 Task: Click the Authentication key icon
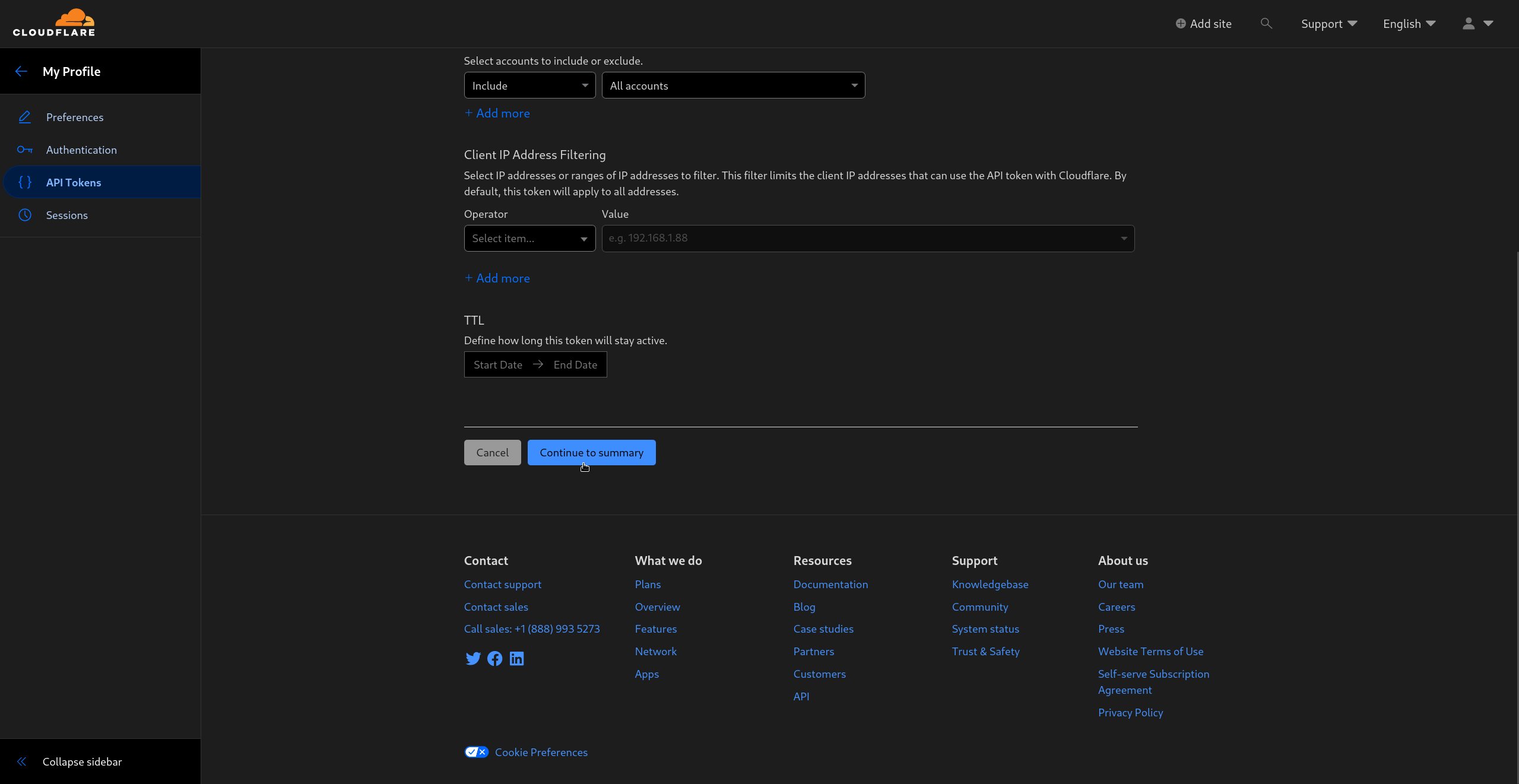[25, 150]
